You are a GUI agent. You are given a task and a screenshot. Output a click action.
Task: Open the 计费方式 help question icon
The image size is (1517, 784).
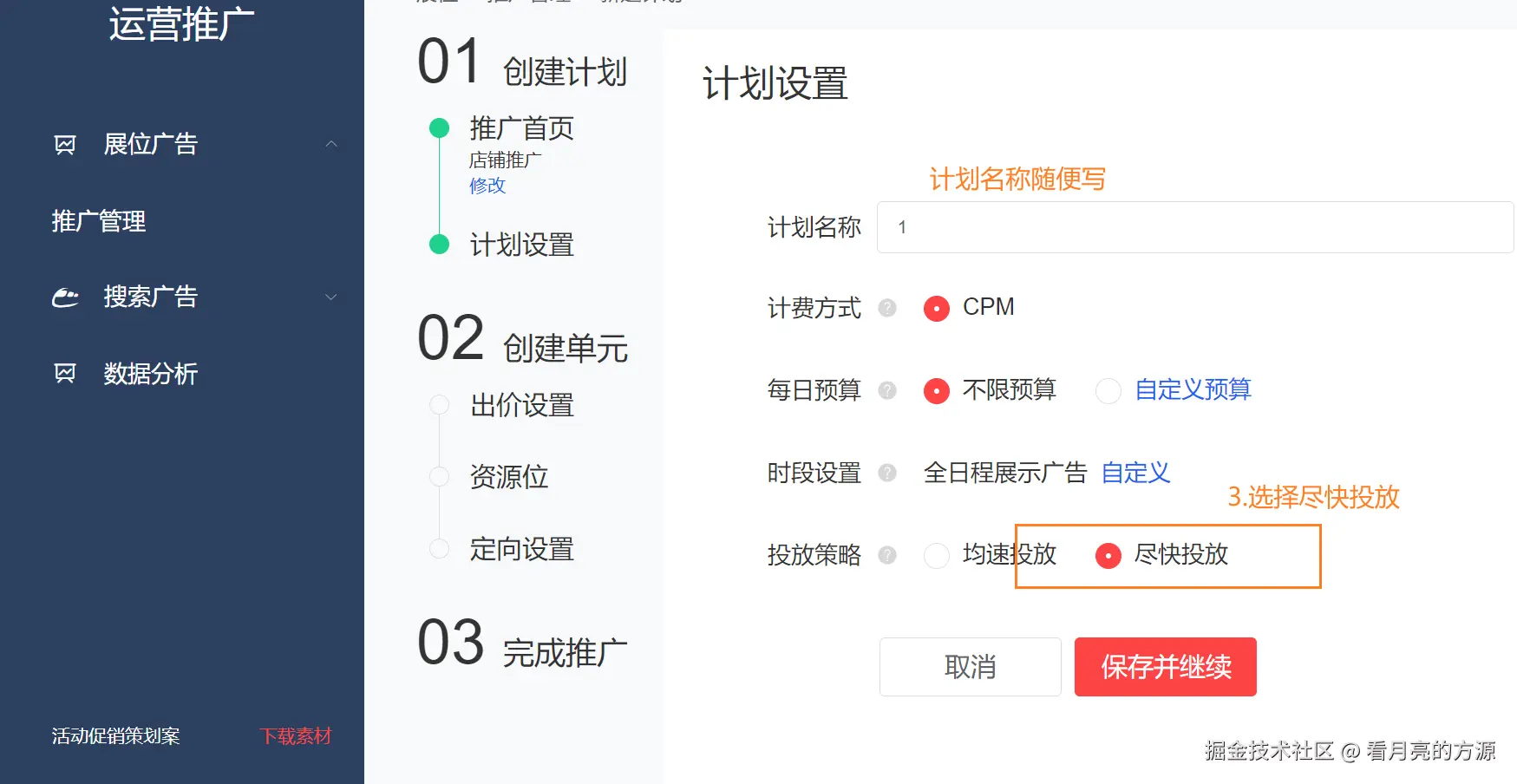point(887,308)
